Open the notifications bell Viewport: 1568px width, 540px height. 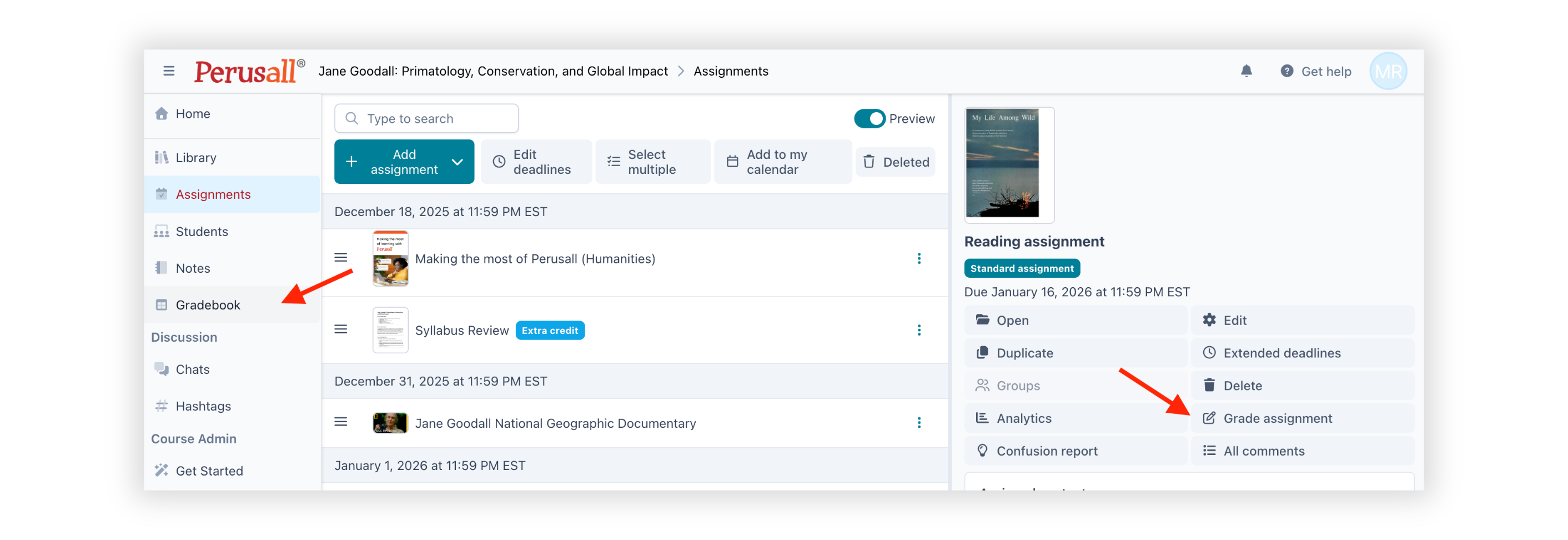click(x=1246, y=71)
